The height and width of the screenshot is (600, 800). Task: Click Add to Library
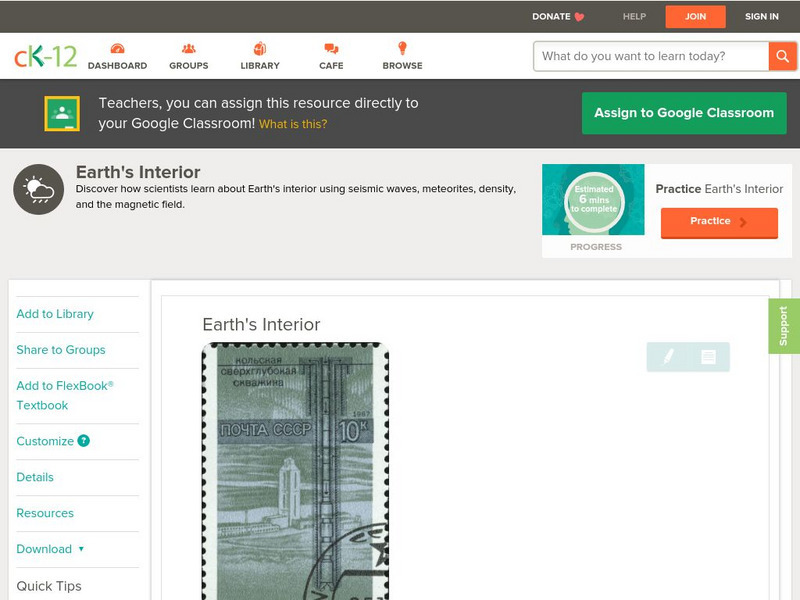tap(55, 314)
